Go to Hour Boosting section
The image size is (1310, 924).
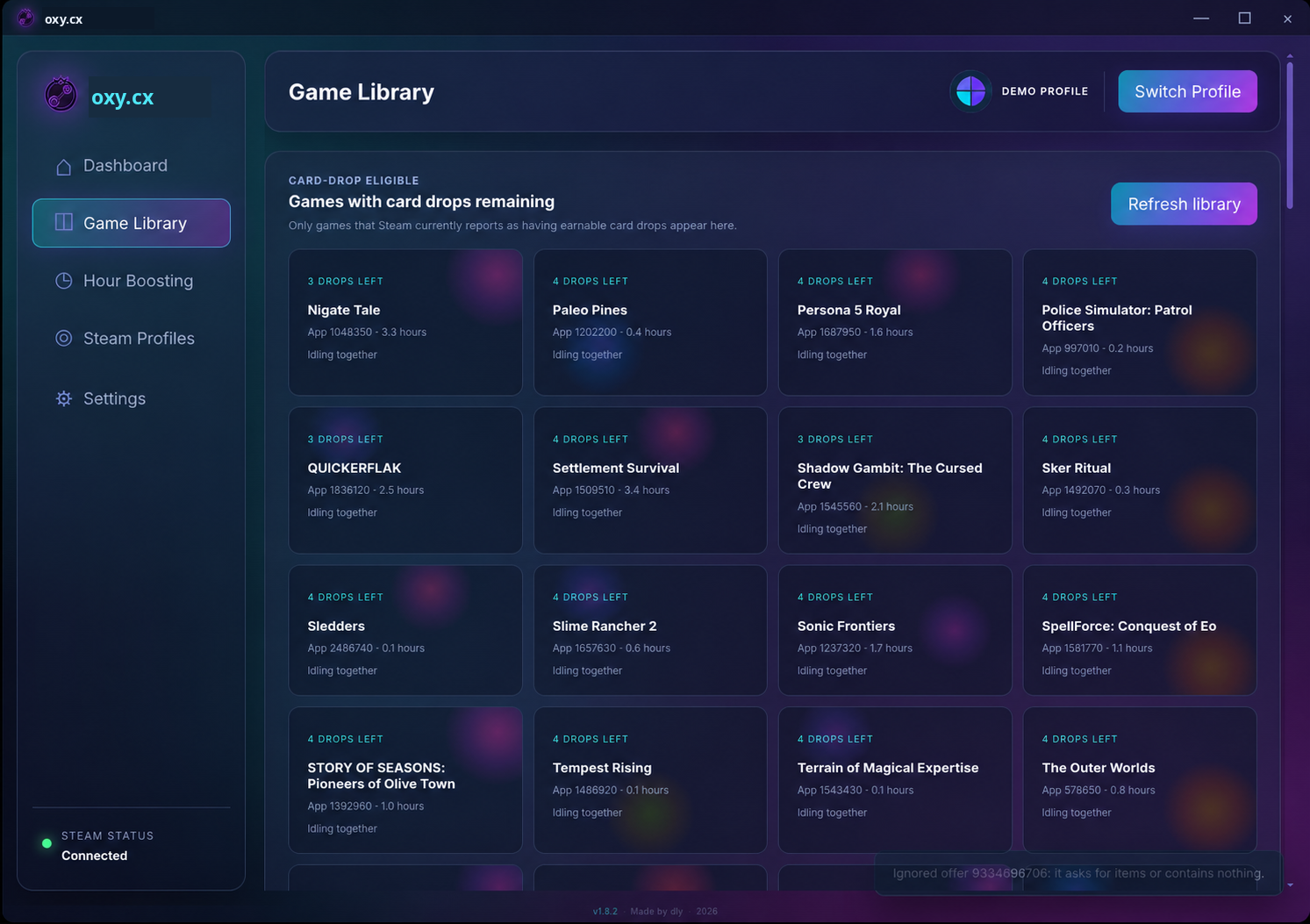(132, 281)
